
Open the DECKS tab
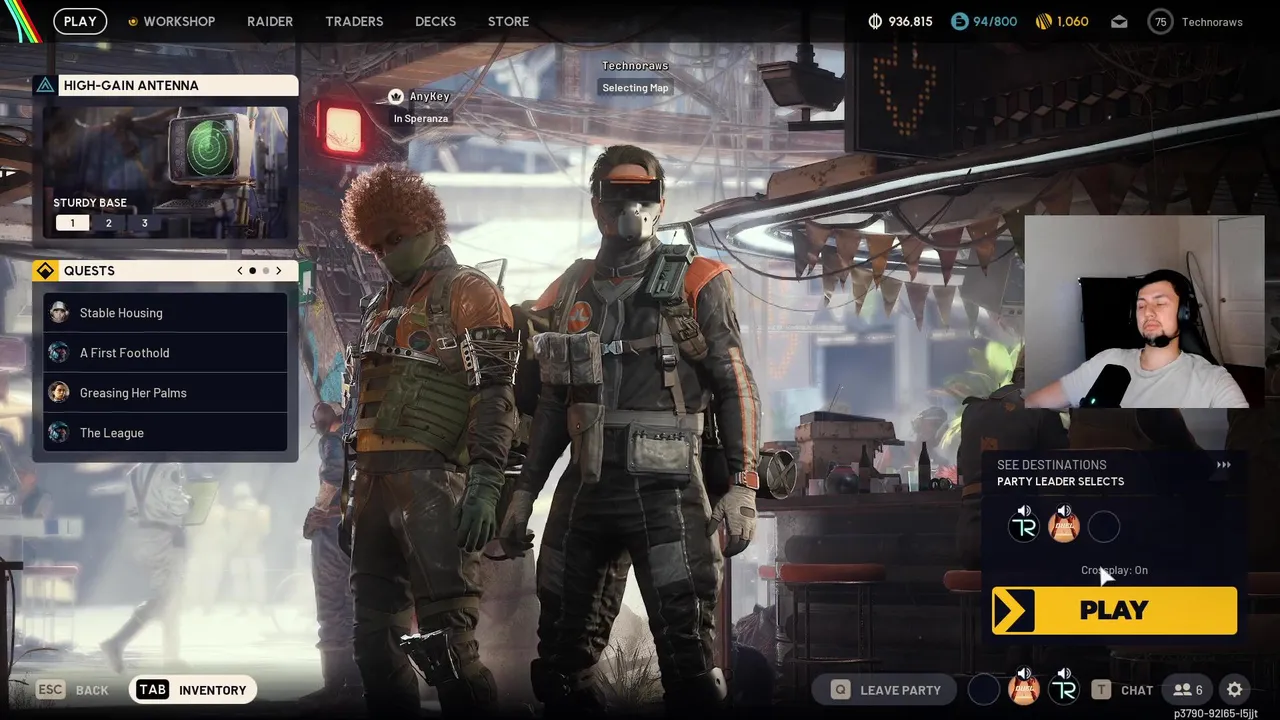pyautogui.click(x=435, y=21)
